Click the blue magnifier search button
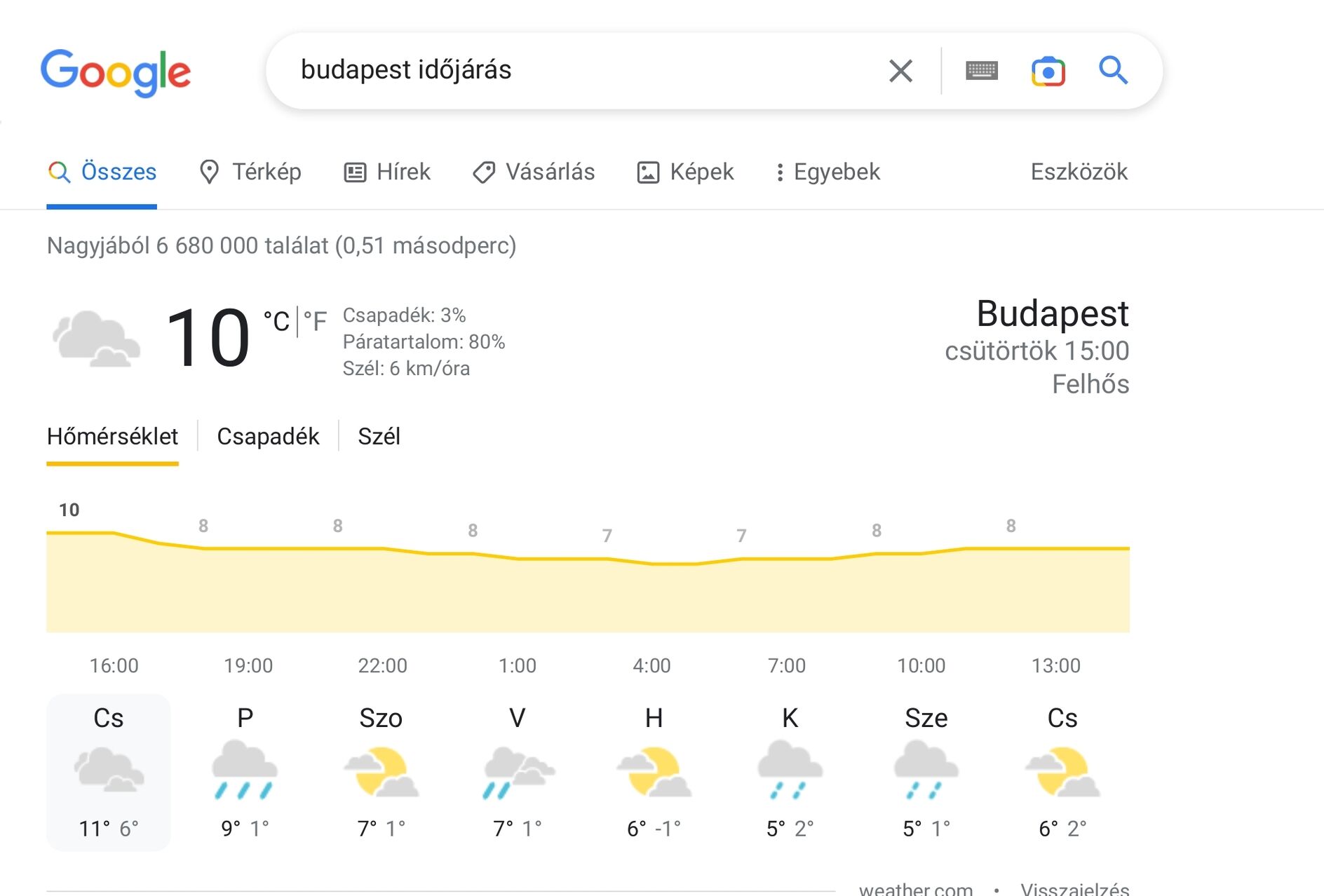Viewport: 1324px width, 896px height. pyautogui.click(x=1113, y=71)
